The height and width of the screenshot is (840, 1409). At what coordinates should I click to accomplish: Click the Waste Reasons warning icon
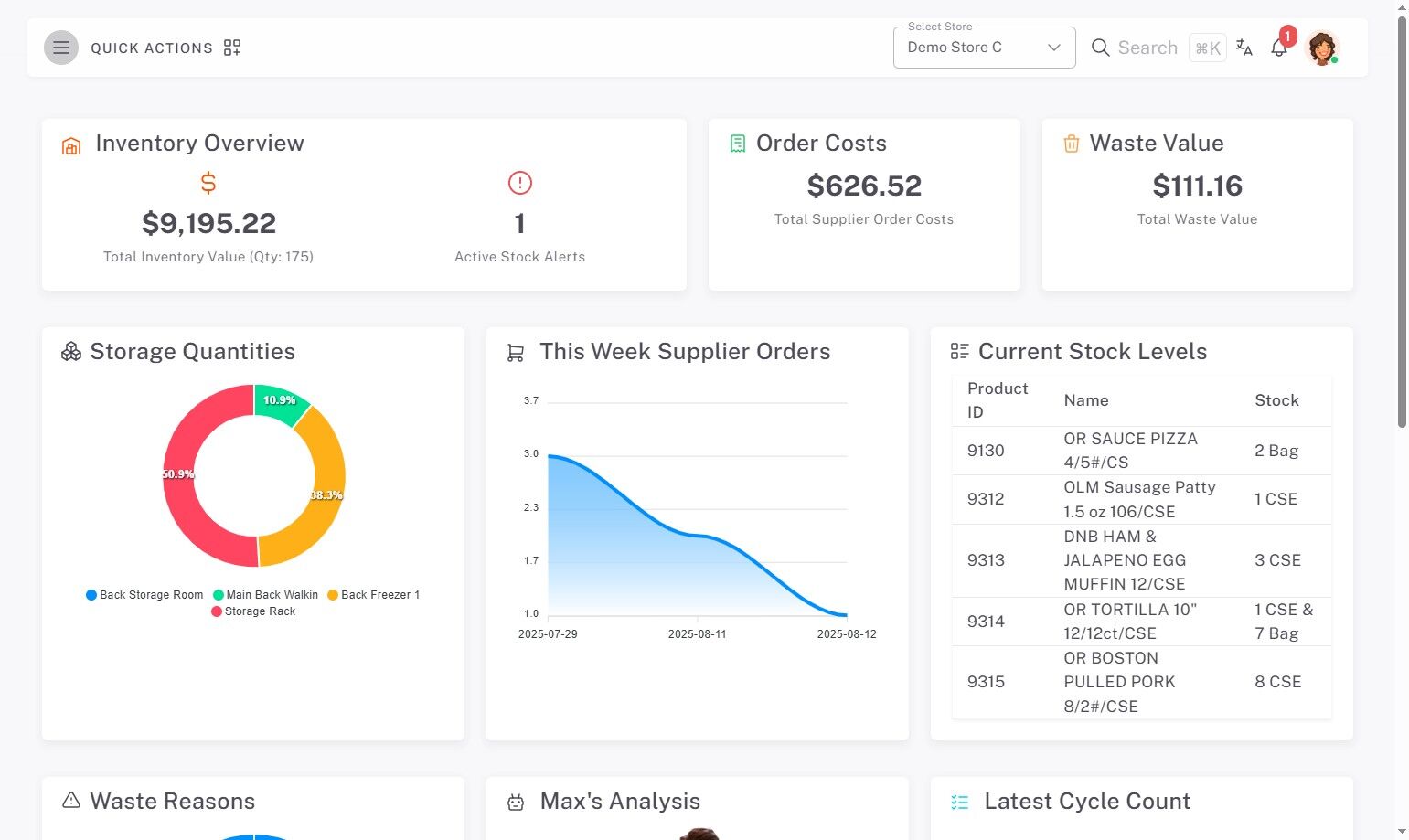pos(71,801)
